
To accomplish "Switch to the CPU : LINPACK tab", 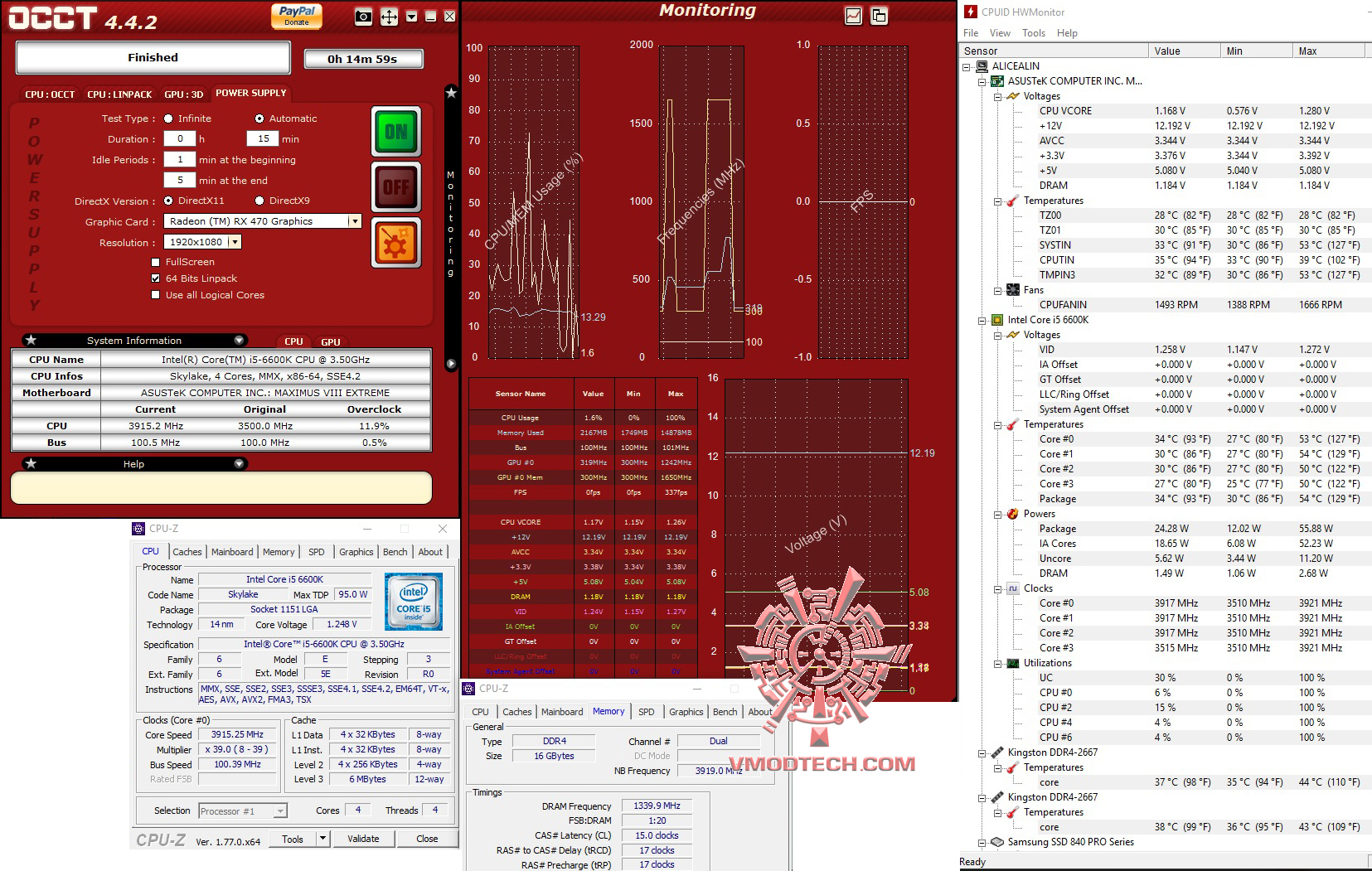I will pos(119,94).
